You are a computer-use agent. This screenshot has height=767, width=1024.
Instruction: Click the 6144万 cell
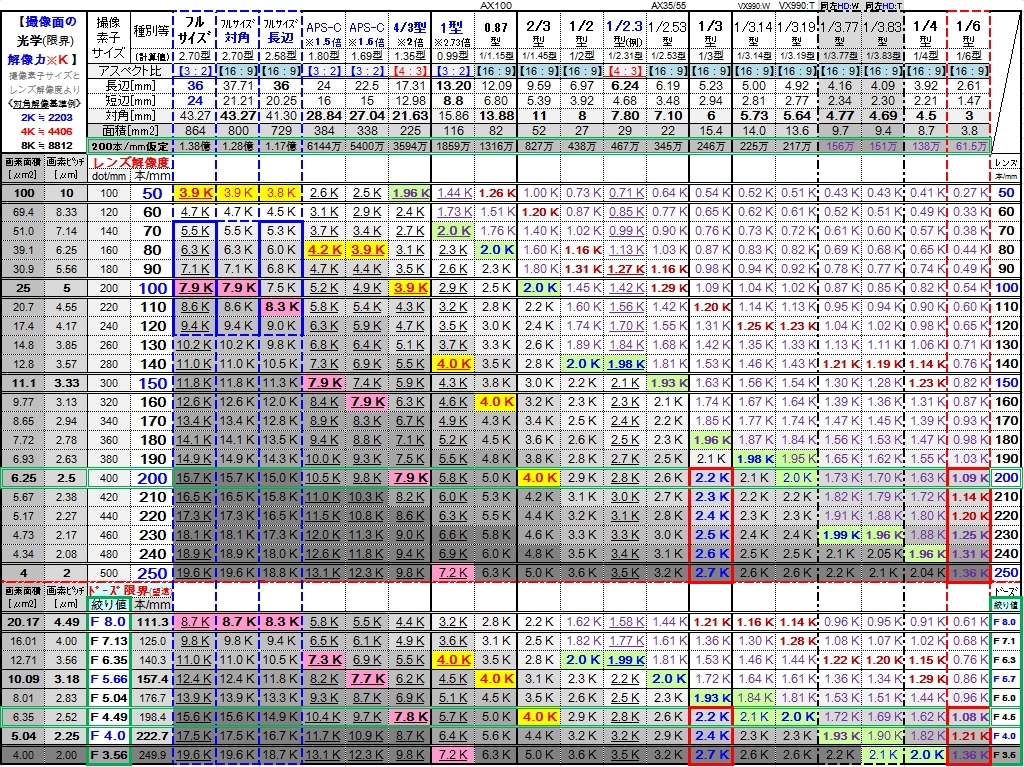click(x=324, y=147)
